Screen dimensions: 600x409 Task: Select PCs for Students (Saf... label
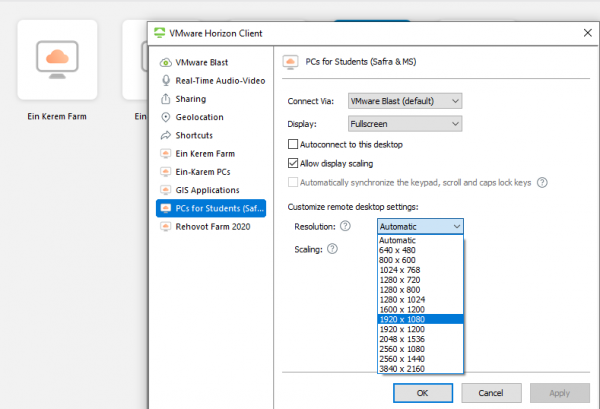tap(219, 209)
